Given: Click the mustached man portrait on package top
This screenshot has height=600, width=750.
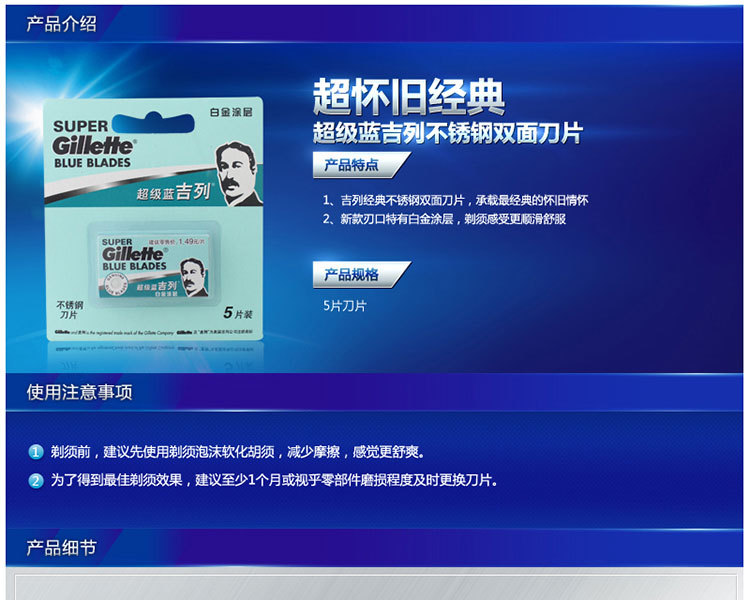Looking at the screenshot, I should tap(237, 173).
